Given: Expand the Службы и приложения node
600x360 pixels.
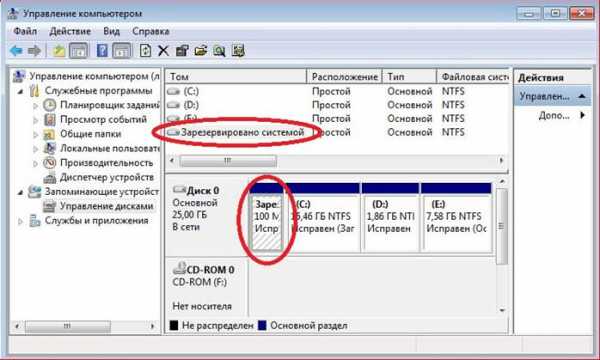Looking at the screenshot, I should [x=21, y=221].
